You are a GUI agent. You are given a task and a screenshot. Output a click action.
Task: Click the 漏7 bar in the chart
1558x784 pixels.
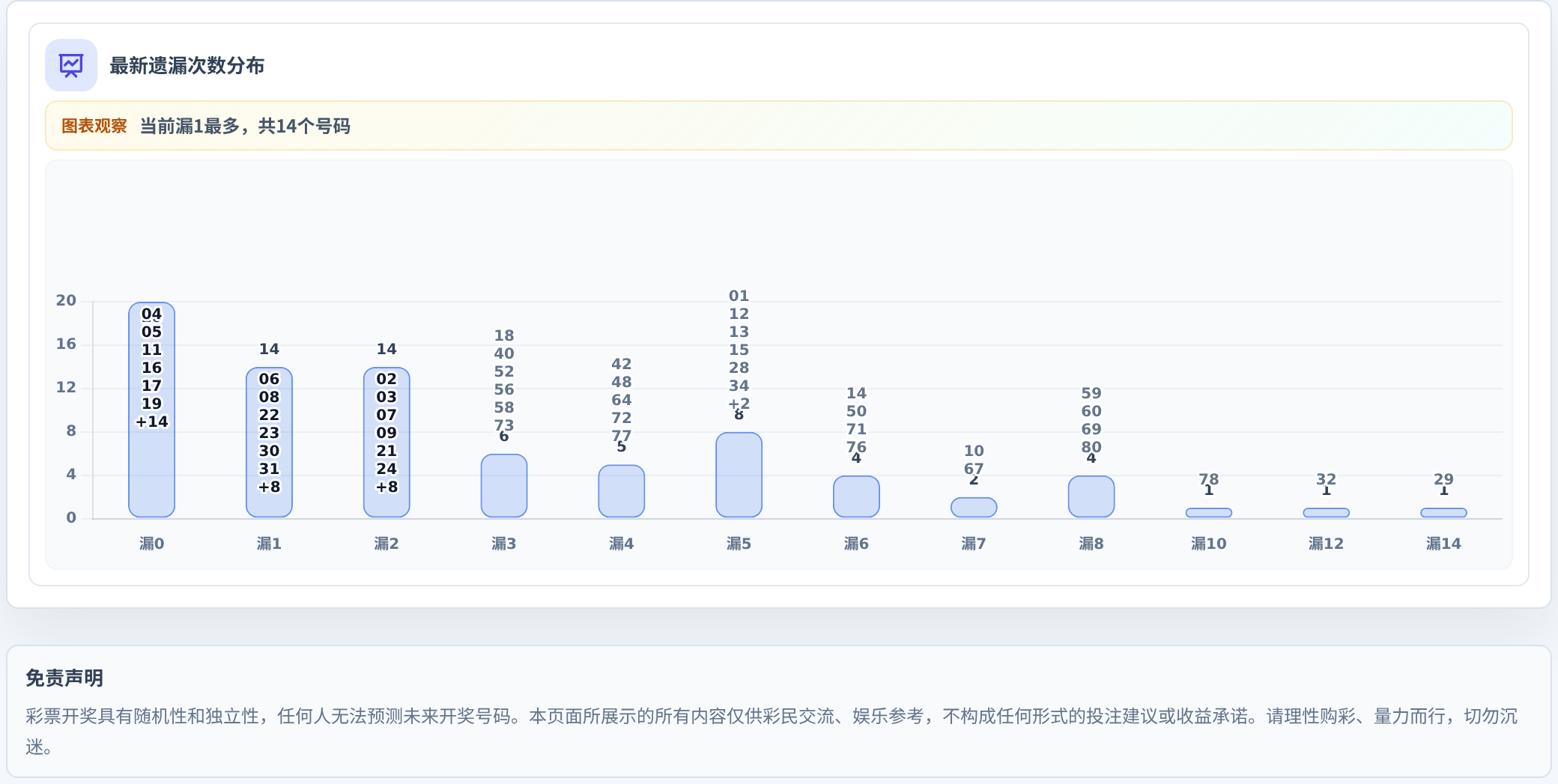point(974,507)
